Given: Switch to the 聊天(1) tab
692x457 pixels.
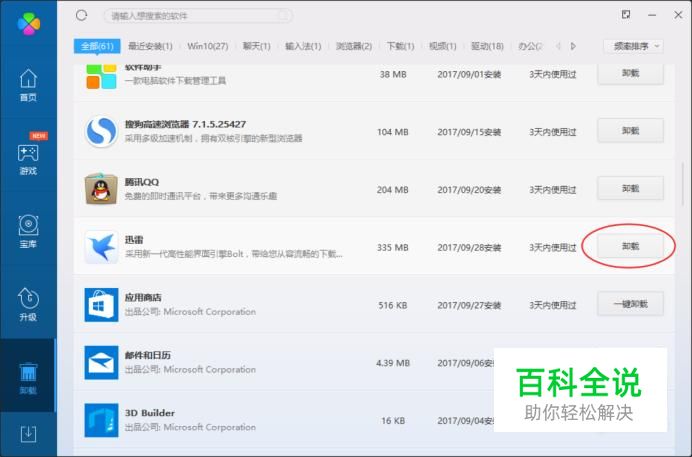Looking at the screenshot, I should (256, 46).
